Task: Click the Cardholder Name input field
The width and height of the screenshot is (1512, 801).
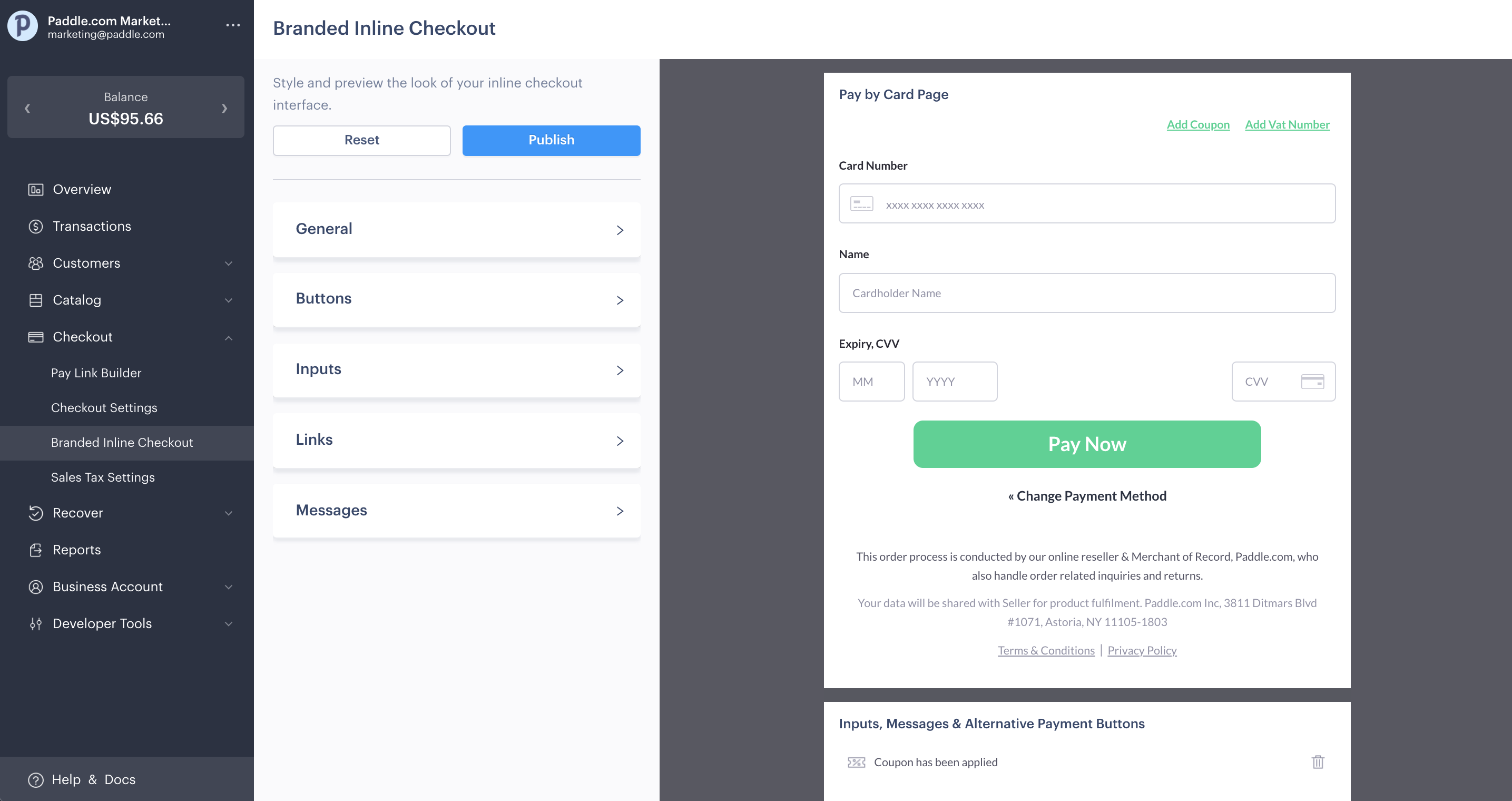Action: pos(1087,292)
